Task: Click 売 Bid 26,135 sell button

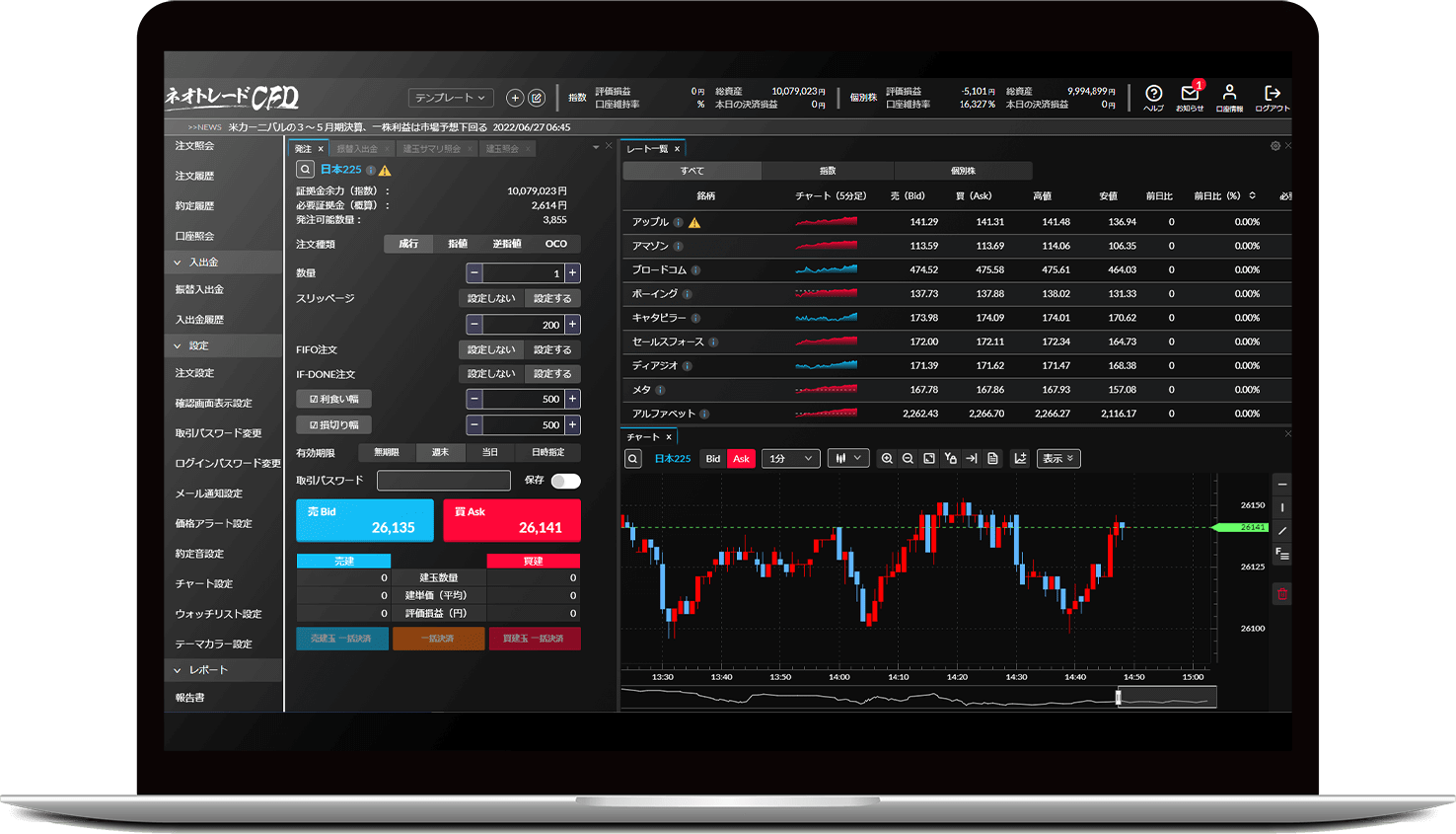Action: pos(365,520)
